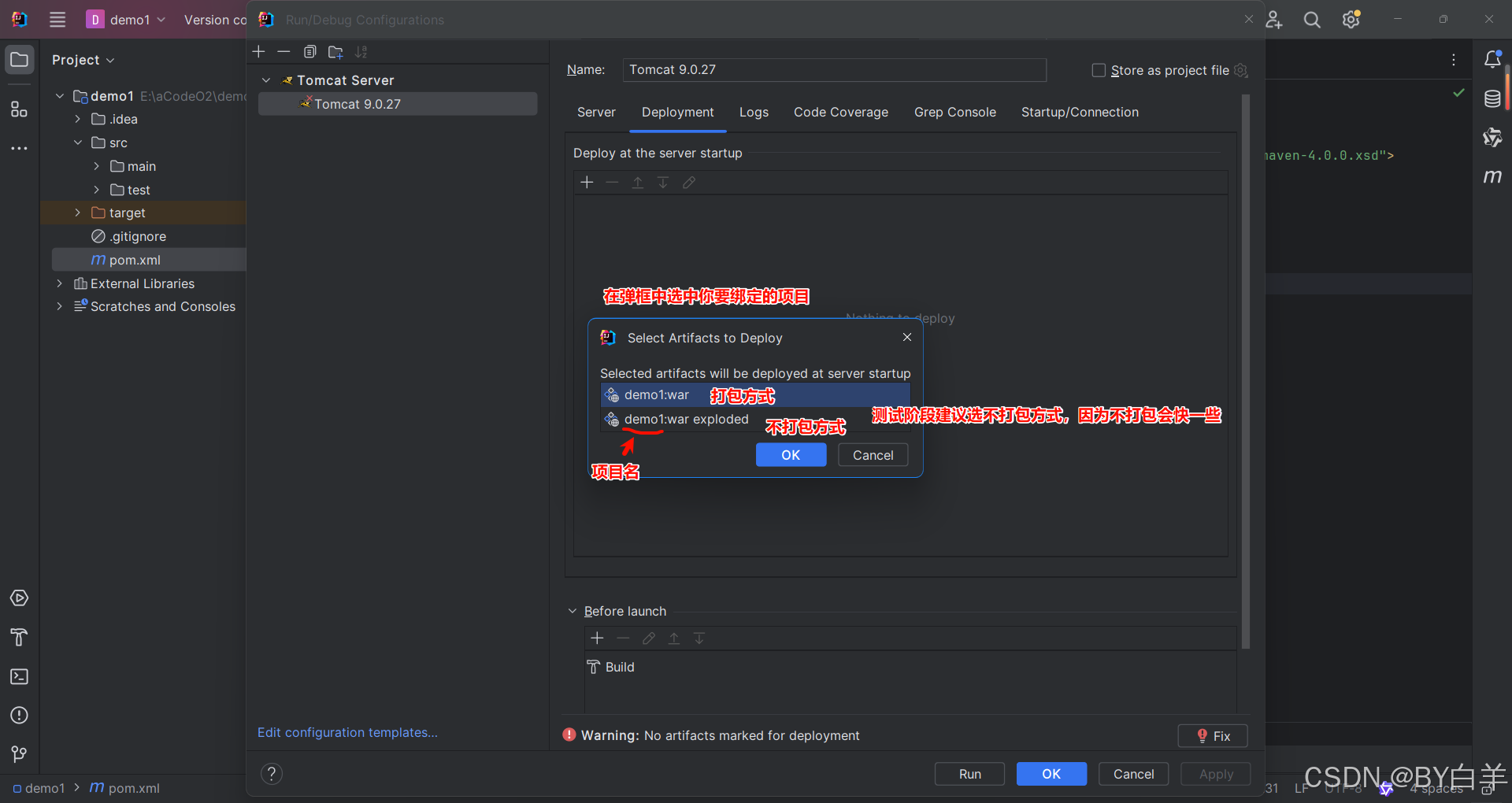The height and width of the screenshot is (803, 1512).
Task: Open the AI assistant tool window
Action: (1492, 138)
